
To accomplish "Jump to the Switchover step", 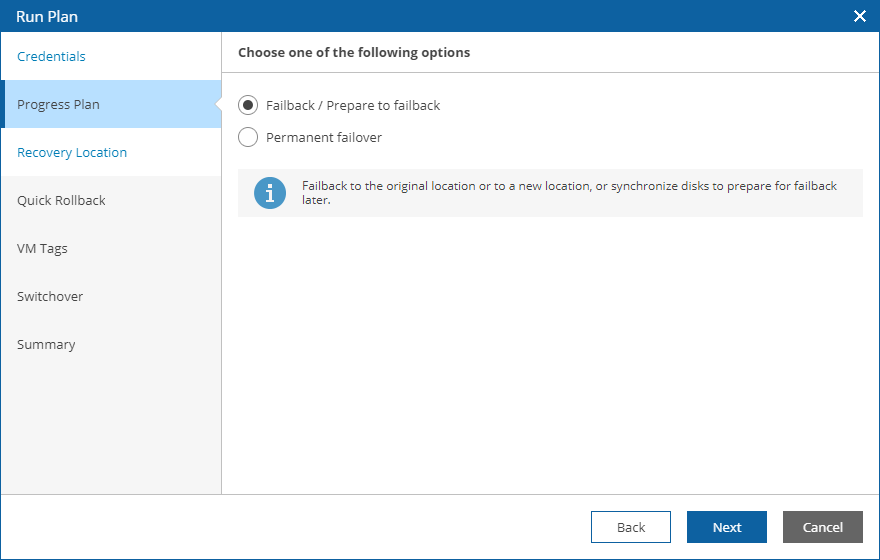I will (50, 296).
